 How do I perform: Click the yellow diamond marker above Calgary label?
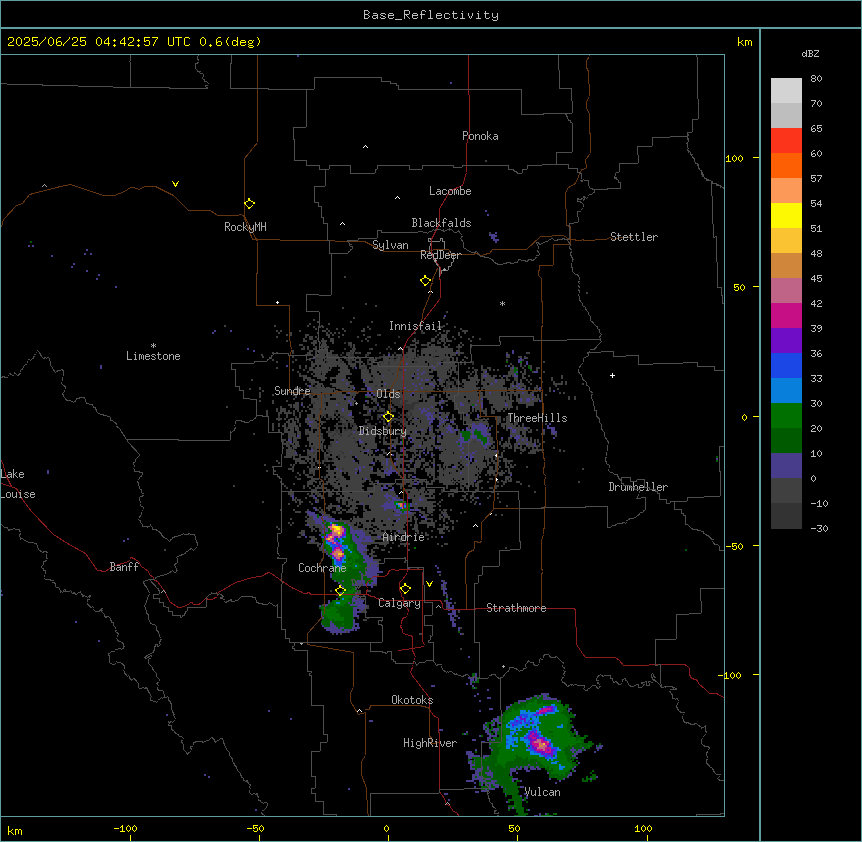pos(405,589)
